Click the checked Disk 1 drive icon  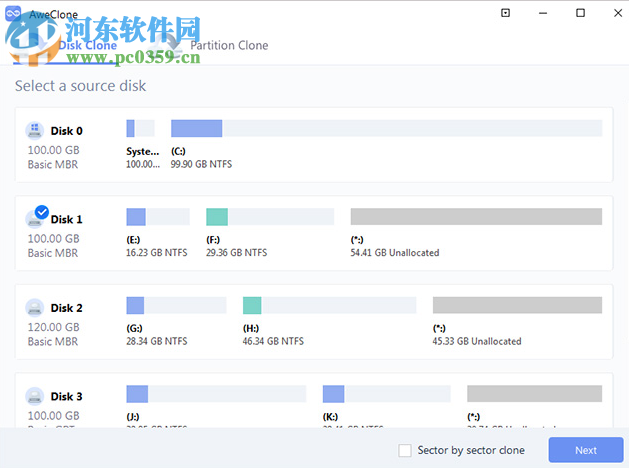click(x=35, y=219)
